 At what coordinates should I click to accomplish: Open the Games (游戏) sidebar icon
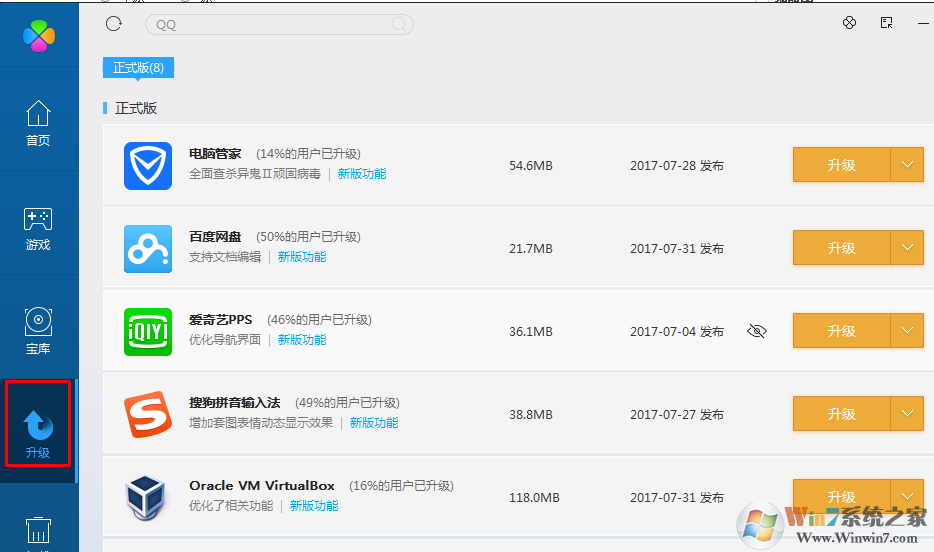click(38, 228)
